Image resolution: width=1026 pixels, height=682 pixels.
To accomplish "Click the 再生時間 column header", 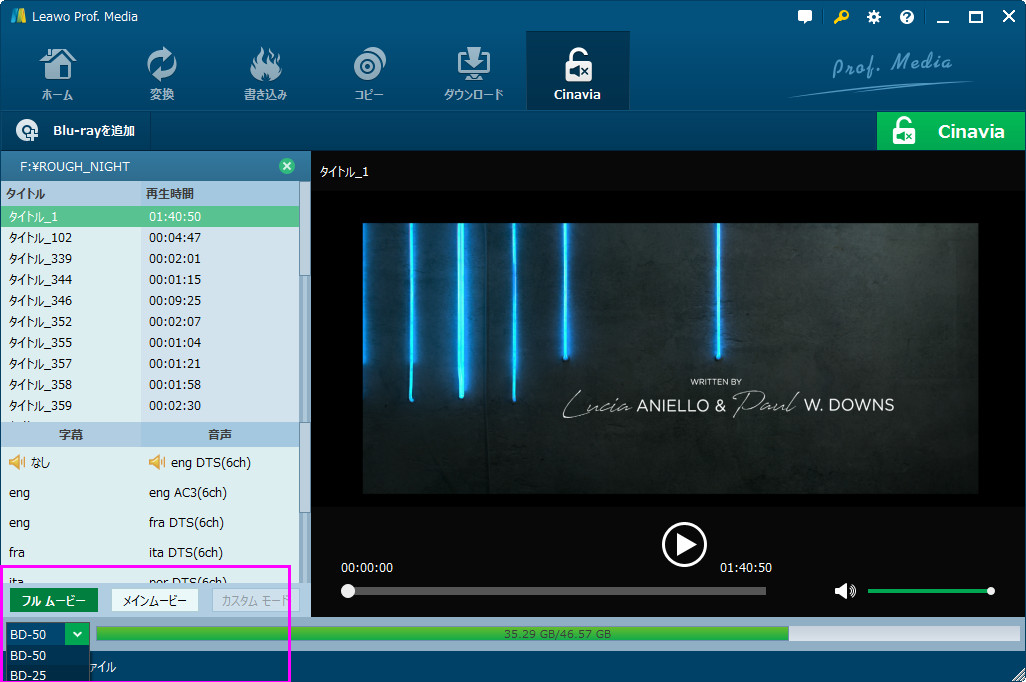I will point(220,194).
